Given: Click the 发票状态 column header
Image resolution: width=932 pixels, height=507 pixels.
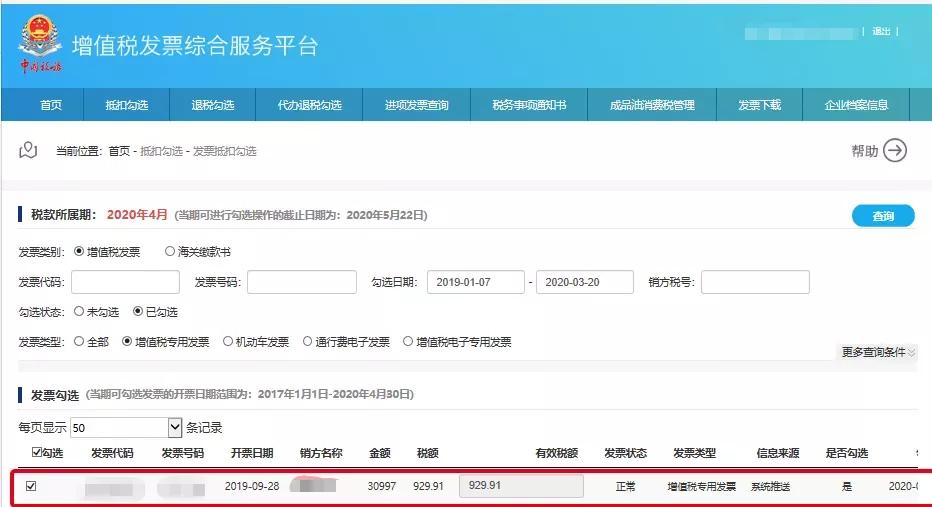Looking at the screenshot, I should [625, 453].
